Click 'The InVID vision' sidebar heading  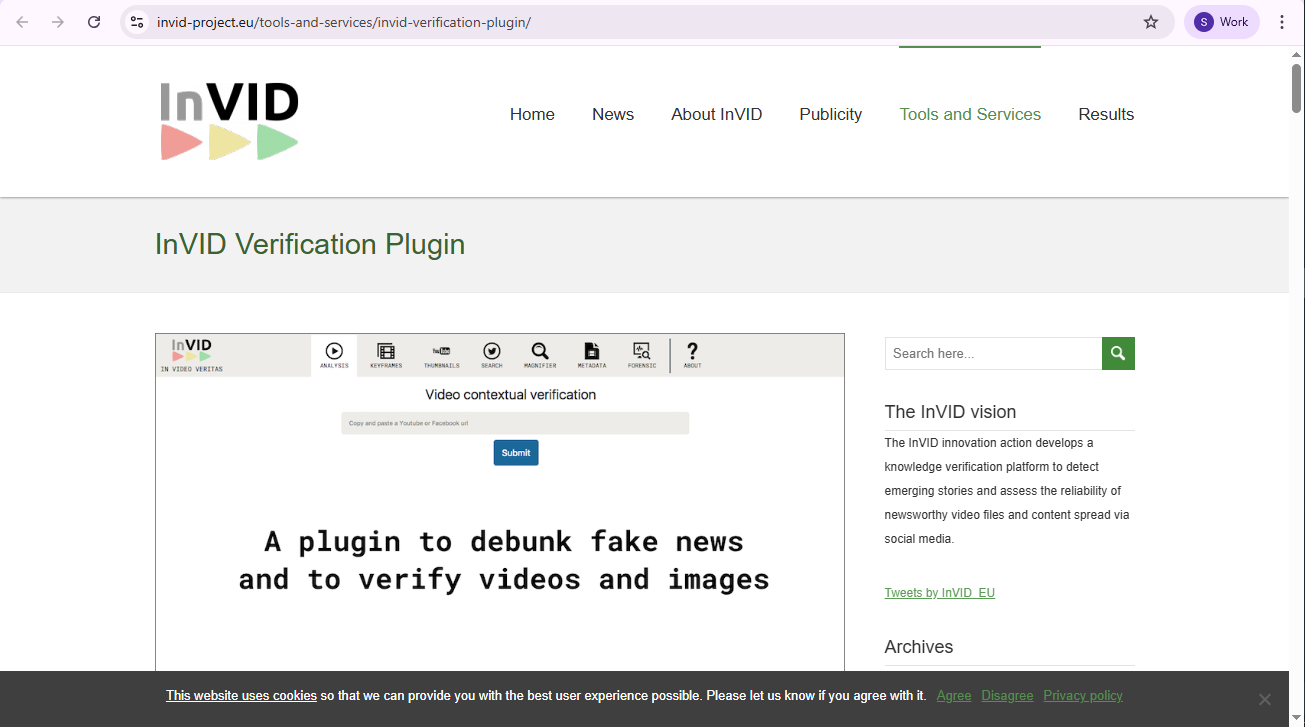950,412
